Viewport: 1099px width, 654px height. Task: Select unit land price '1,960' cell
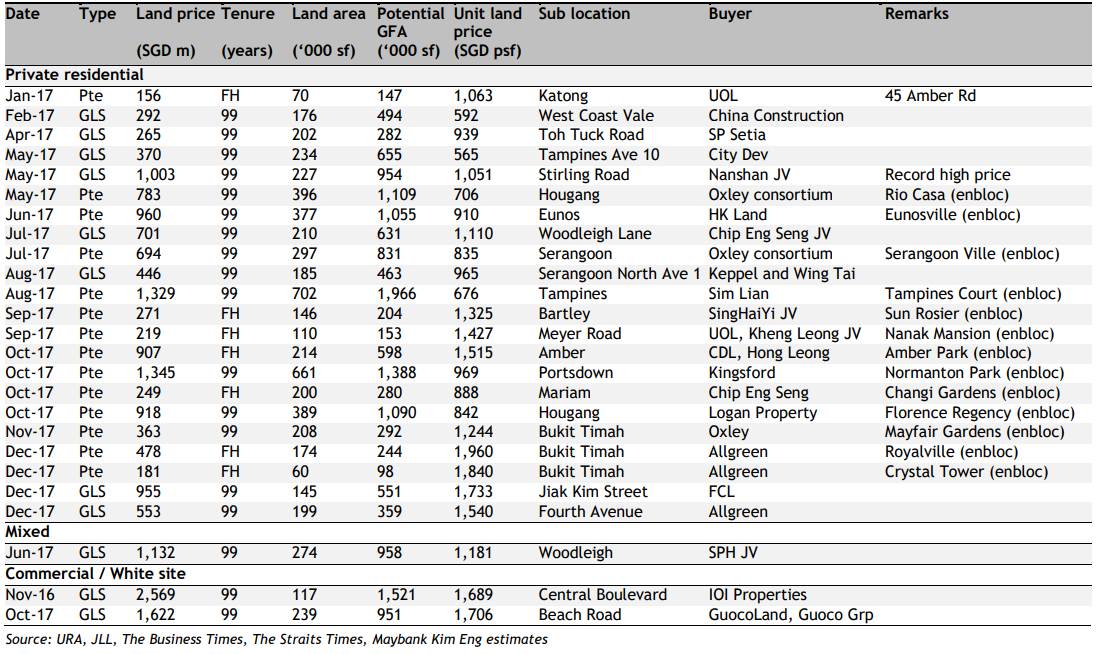tap(473, 452)
